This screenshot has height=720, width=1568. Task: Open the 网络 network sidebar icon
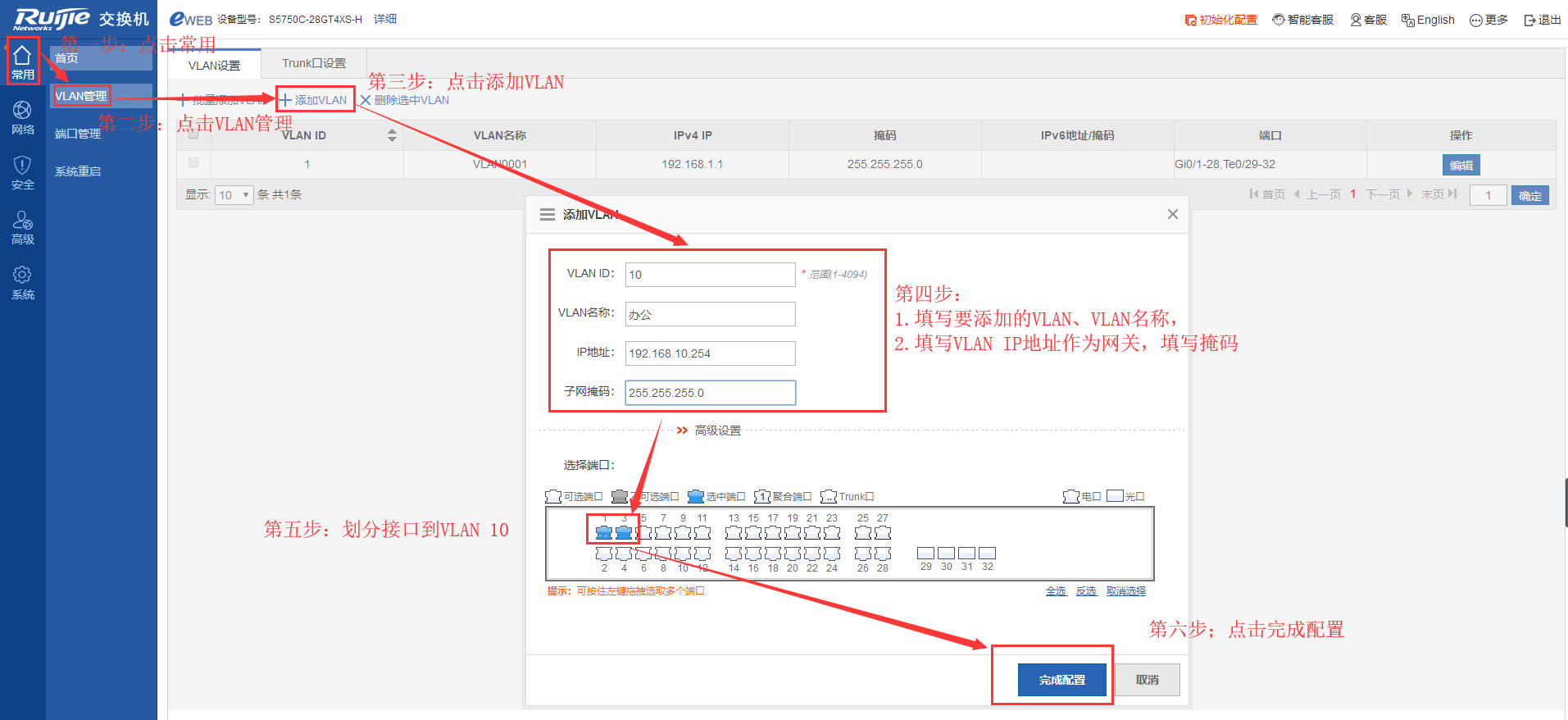22,116
